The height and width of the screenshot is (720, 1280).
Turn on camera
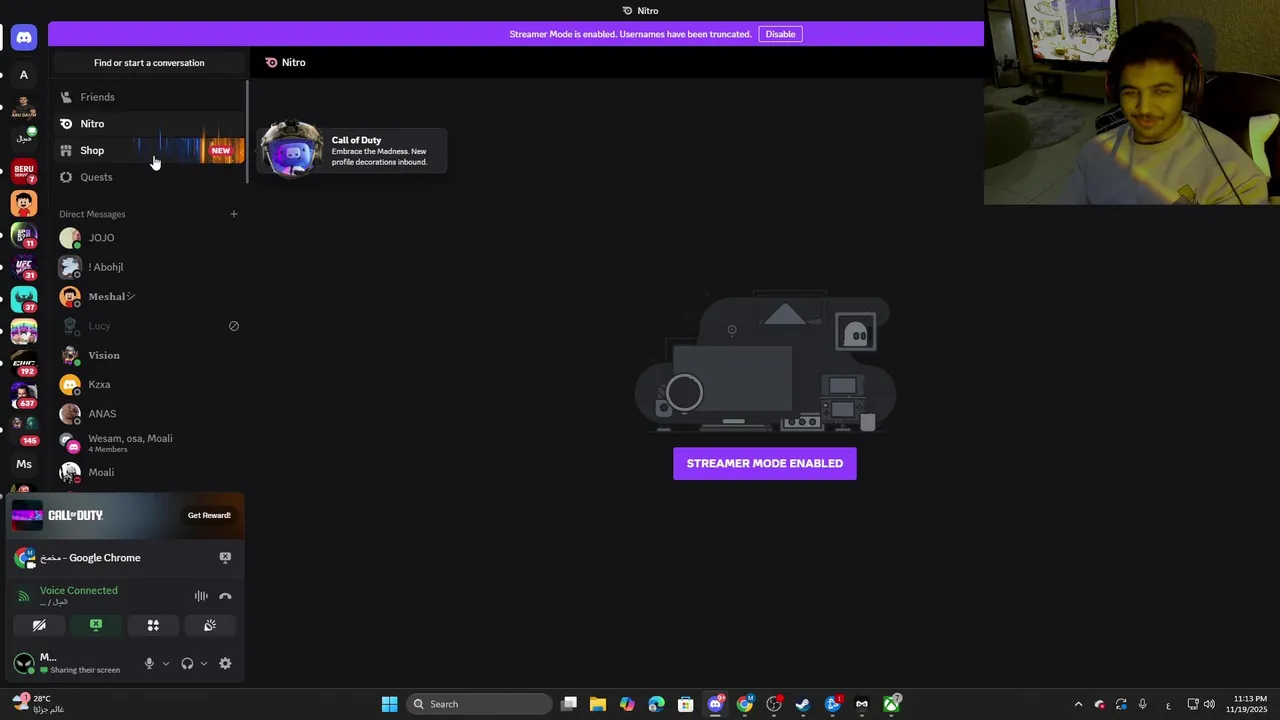39,625
